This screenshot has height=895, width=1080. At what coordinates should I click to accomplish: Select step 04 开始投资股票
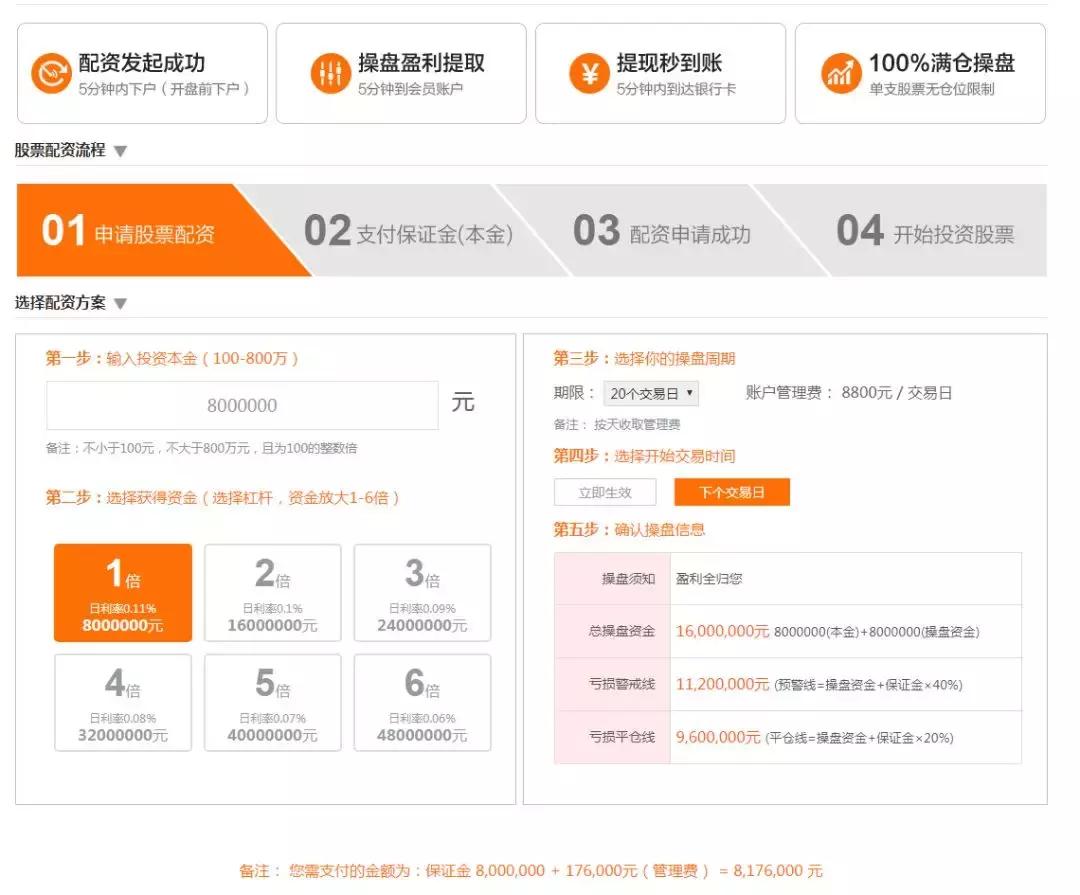(925, 232)
